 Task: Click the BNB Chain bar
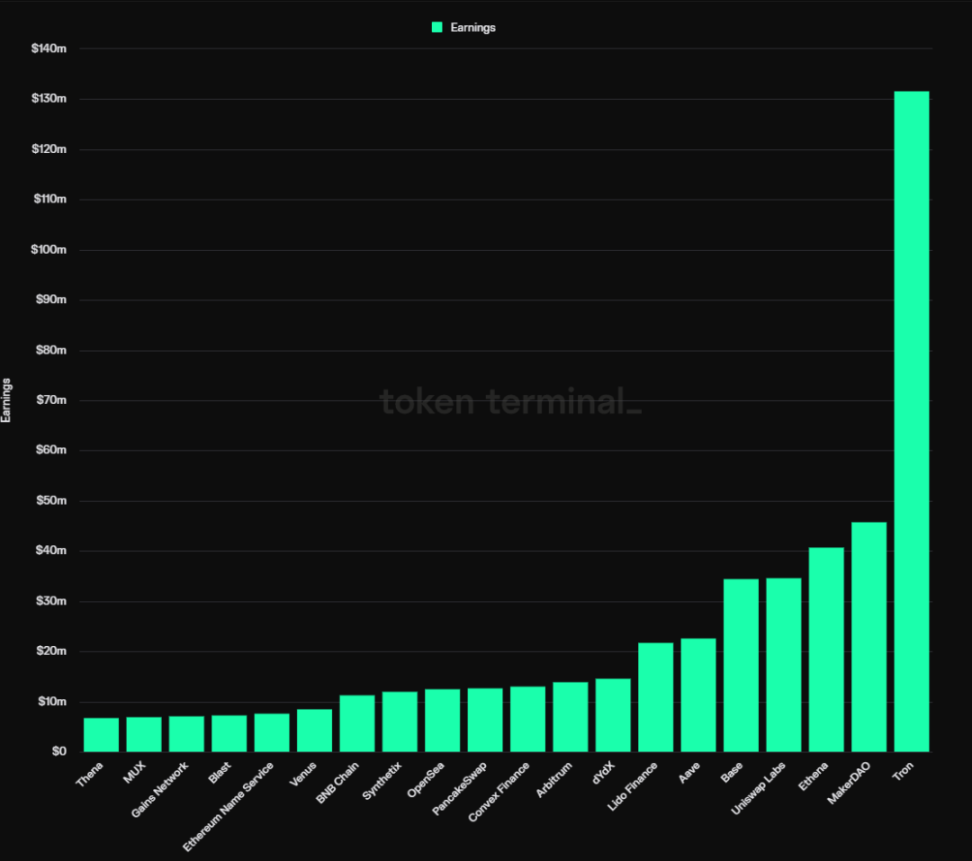357,723
